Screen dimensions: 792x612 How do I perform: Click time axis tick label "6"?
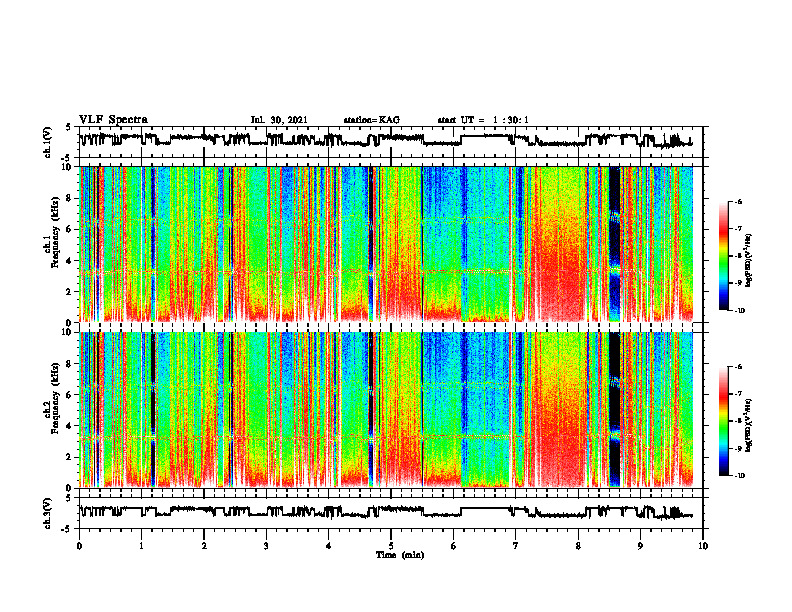click(453, 546)
